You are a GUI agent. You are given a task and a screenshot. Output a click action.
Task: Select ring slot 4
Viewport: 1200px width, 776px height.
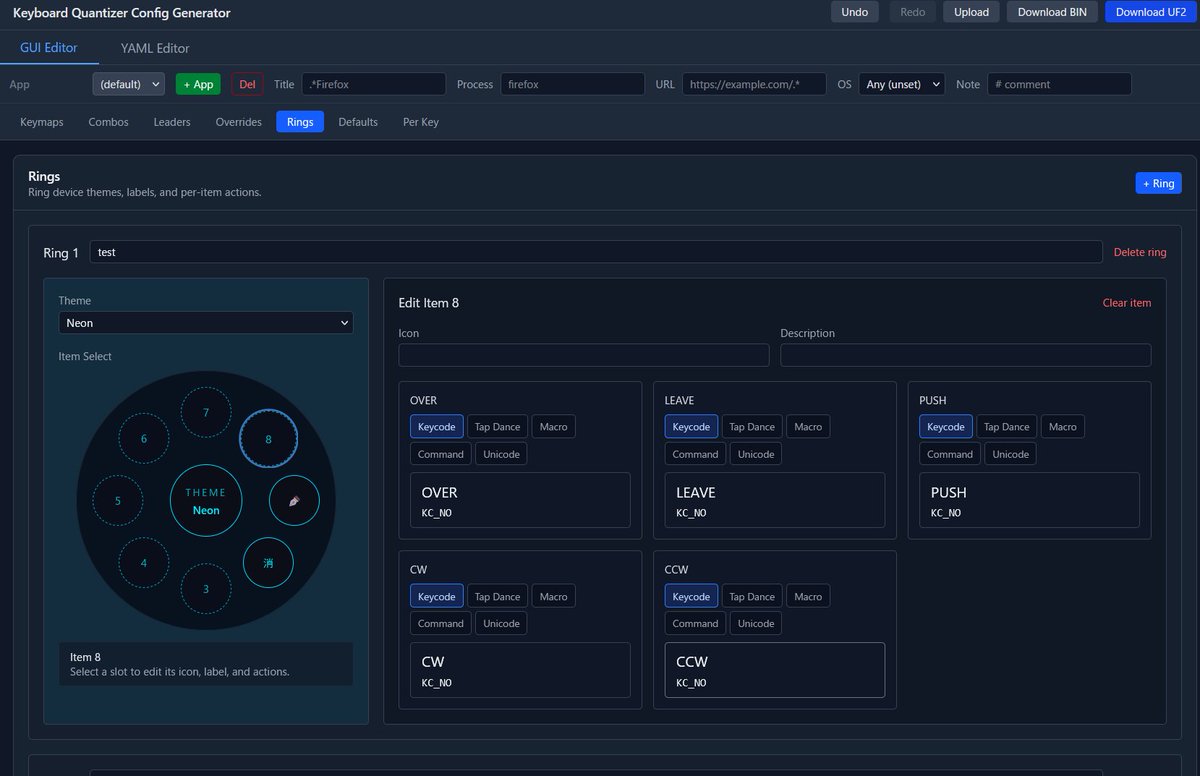click(x=144, y=563)
